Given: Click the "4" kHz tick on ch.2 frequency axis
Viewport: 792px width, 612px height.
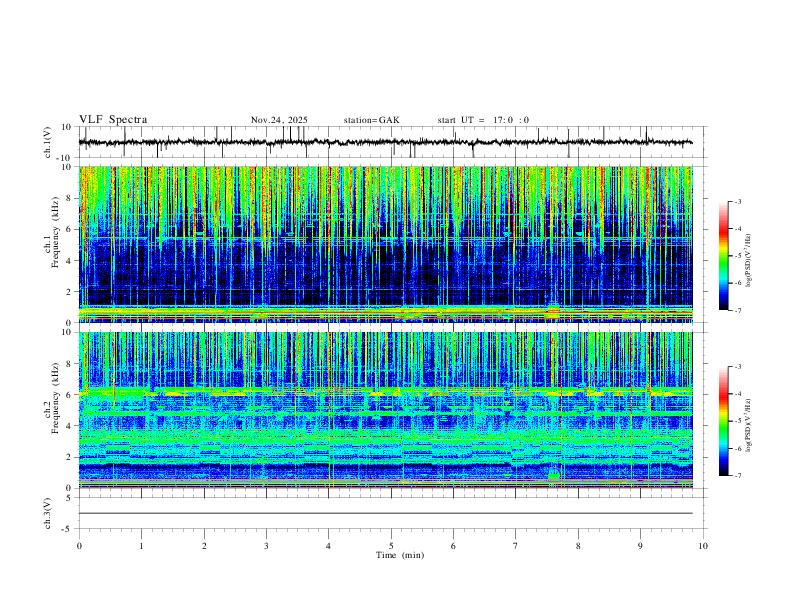Looking at the screenshot, I should tap(70, 426).
